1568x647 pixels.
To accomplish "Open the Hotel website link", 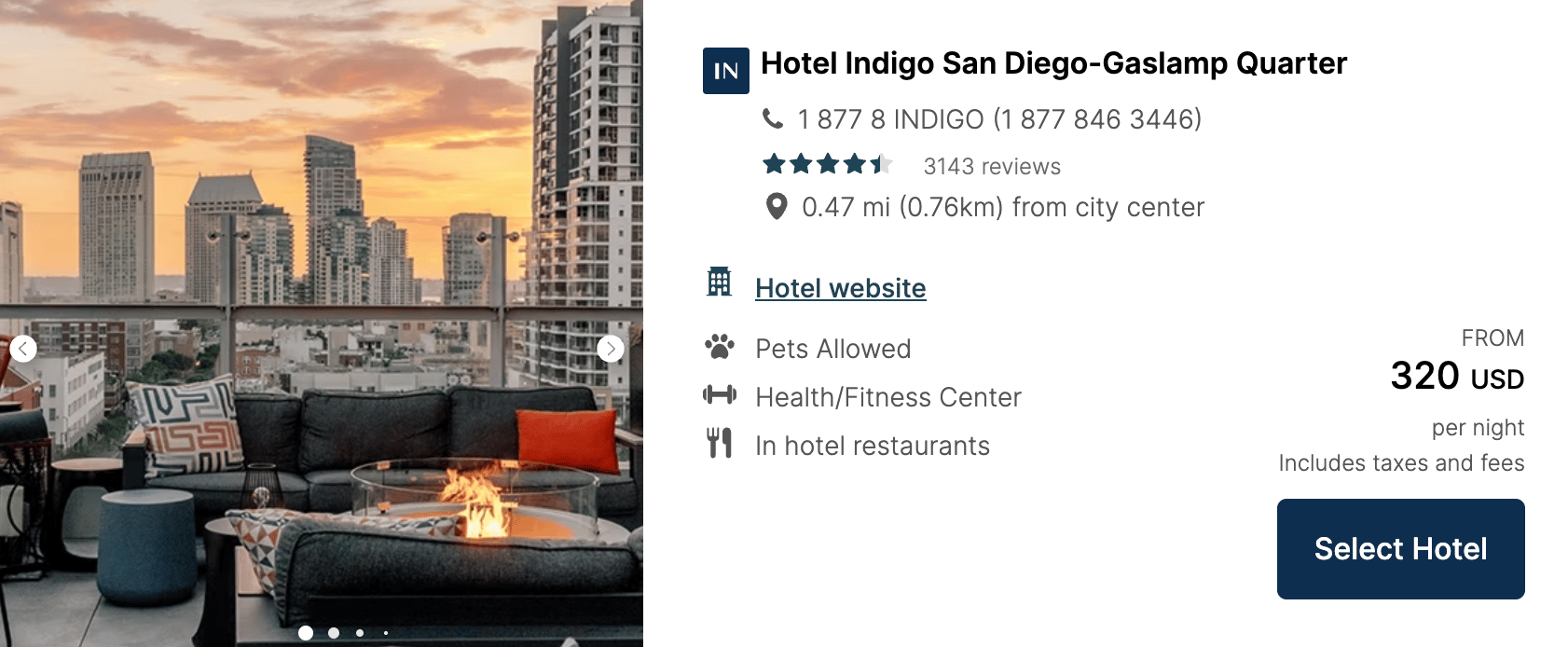I will pos(840,288).
